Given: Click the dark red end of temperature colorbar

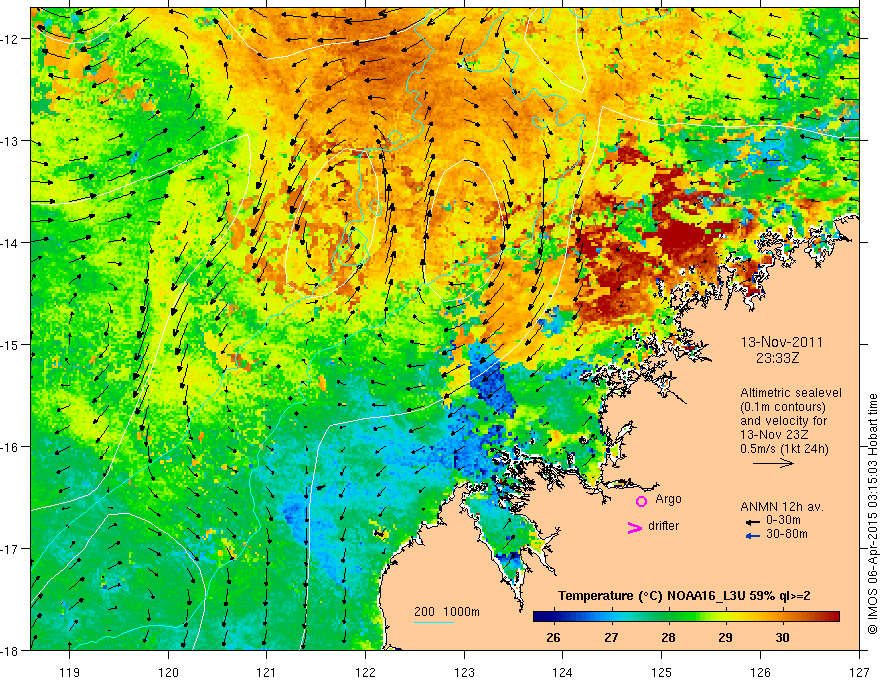Looking at the screenshot, I should tap(833, 617).
